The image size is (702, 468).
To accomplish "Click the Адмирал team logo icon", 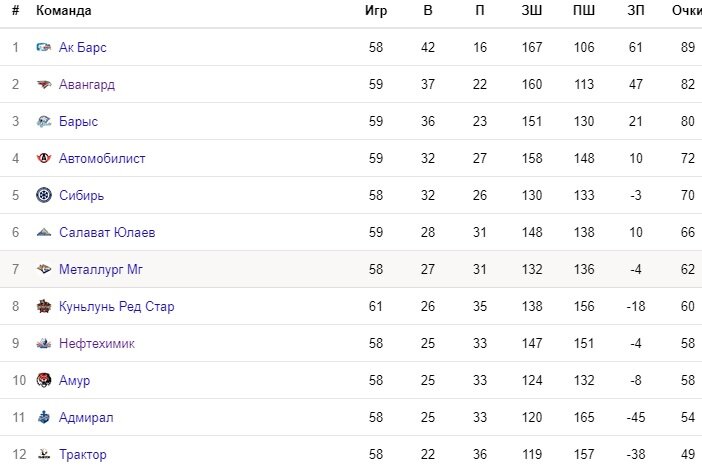I will [x=43, y=417].
